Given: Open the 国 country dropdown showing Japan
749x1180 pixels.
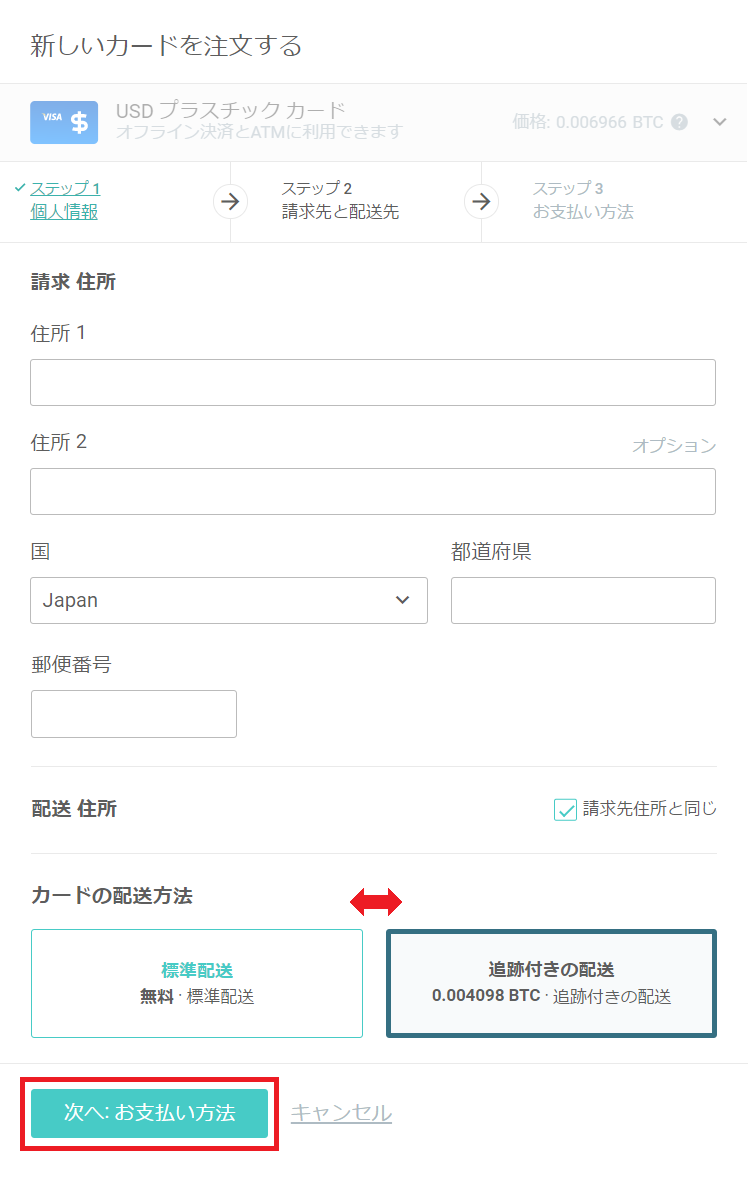Looking at the screenshot, I should pos(229,600).
